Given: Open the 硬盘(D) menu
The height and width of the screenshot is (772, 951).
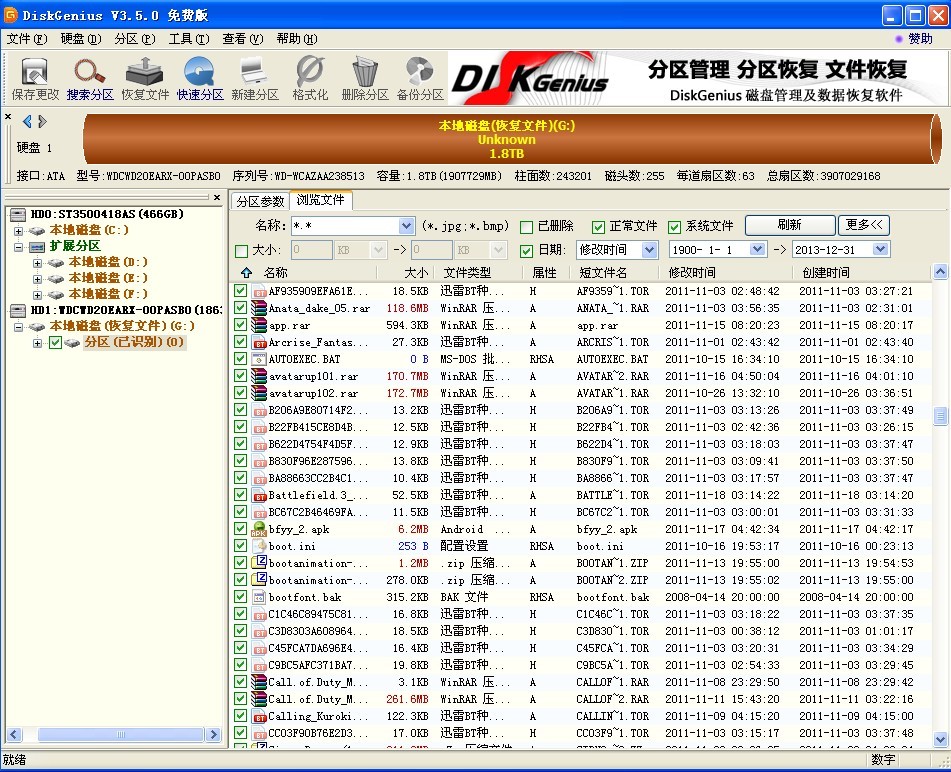Looking at the screenshot, I should pos(81,39).
